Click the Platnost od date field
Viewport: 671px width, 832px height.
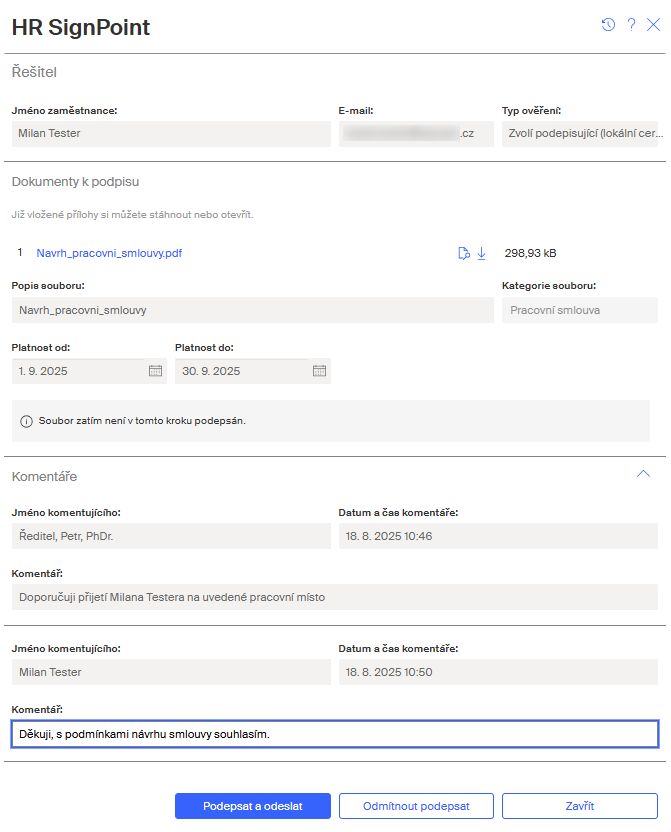point(78,371)
